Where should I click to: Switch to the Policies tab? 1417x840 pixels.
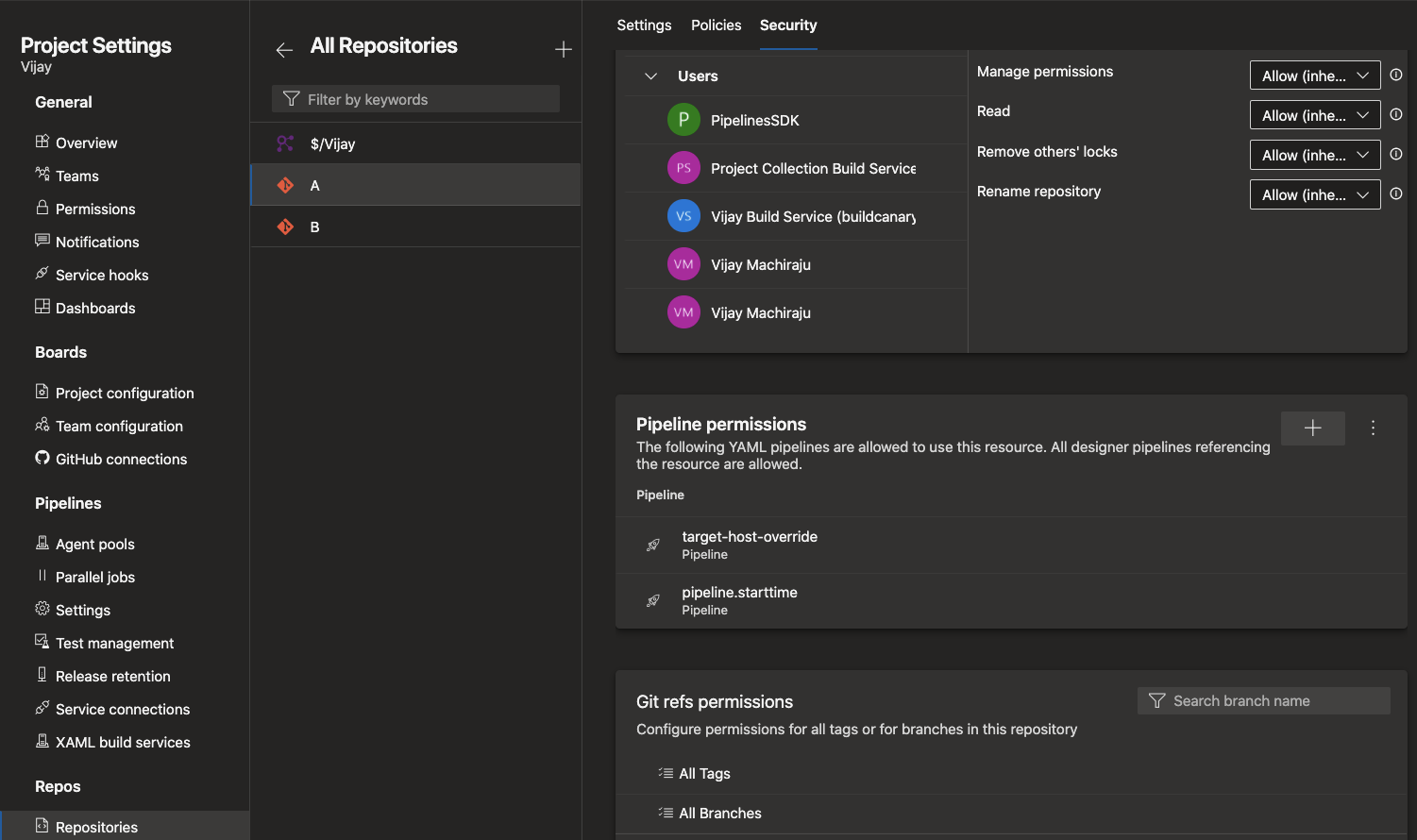click(x=716, y=25)
